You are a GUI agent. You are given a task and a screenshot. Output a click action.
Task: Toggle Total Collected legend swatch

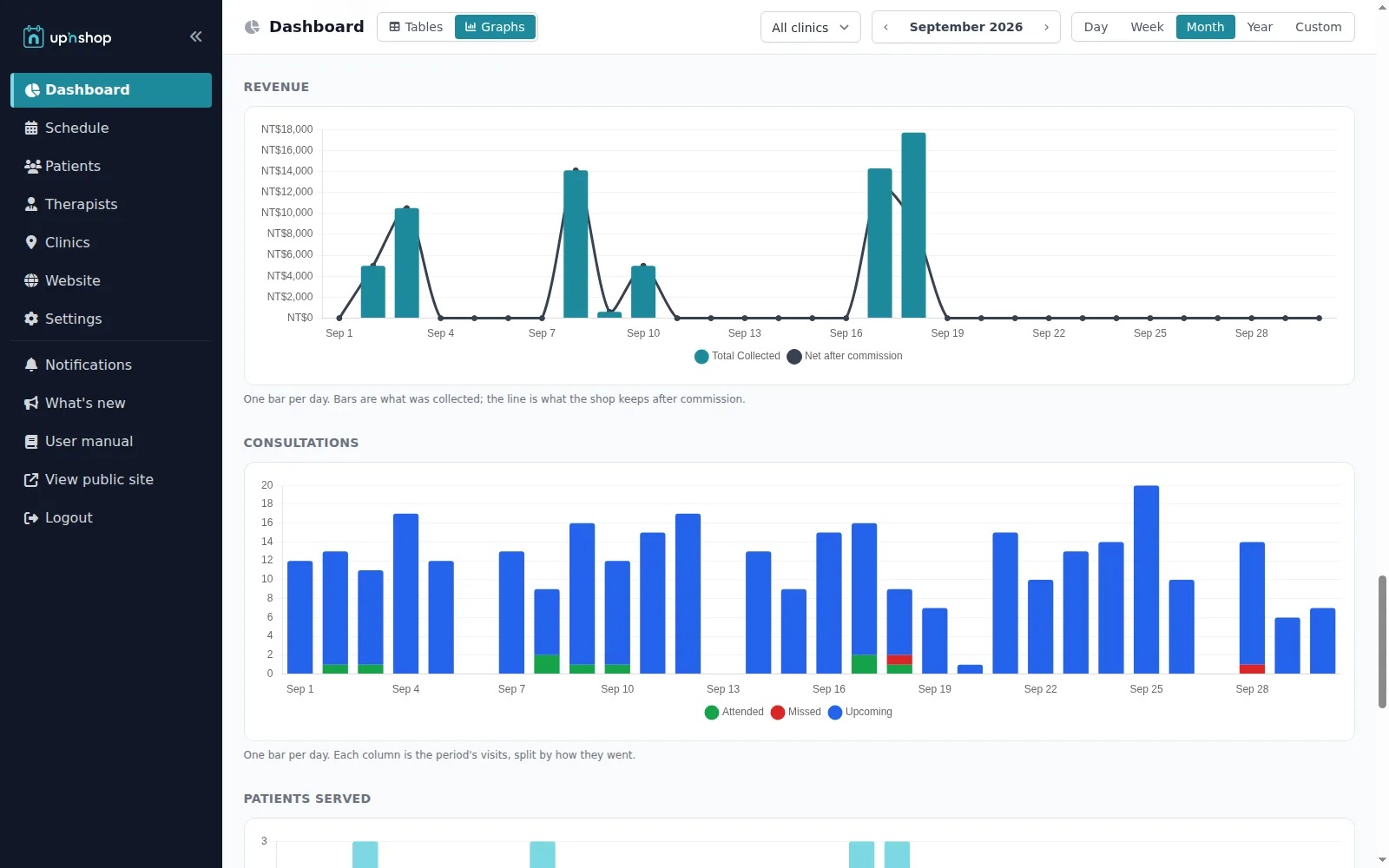pyautogui.click(x=701, y=357)
